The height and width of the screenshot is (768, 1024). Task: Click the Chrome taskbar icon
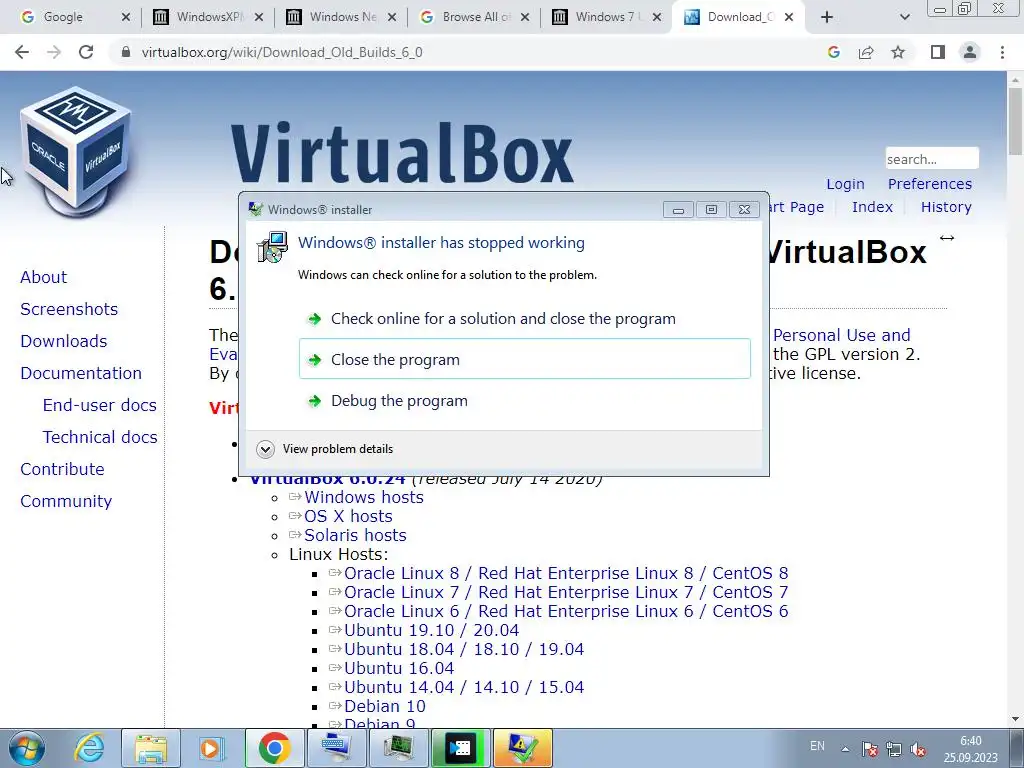[274, 748]
